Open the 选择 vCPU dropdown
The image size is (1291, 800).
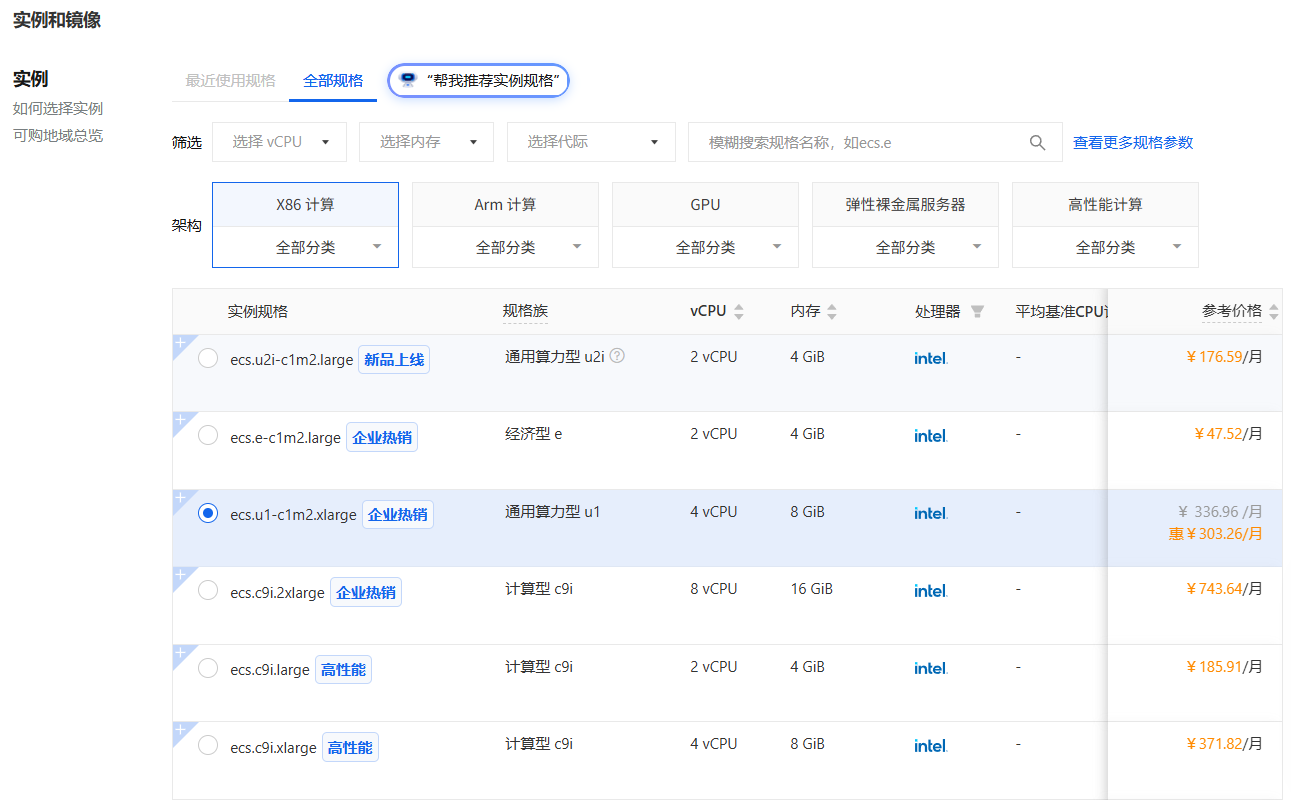point(279,142)
